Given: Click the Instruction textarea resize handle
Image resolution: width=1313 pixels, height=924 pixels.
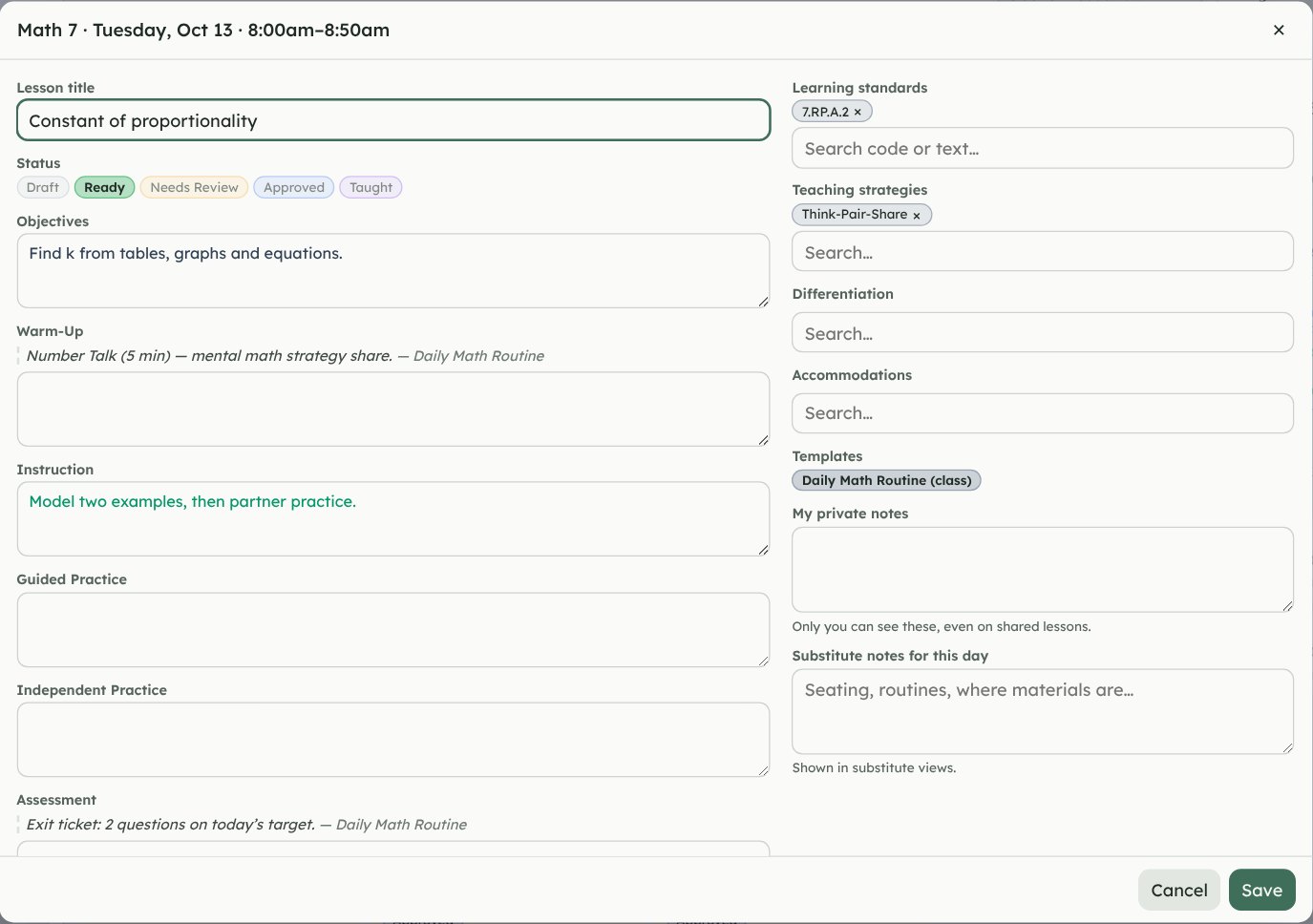Looking at the screenshot, I should pyautogui.click(x=763, y=550).
